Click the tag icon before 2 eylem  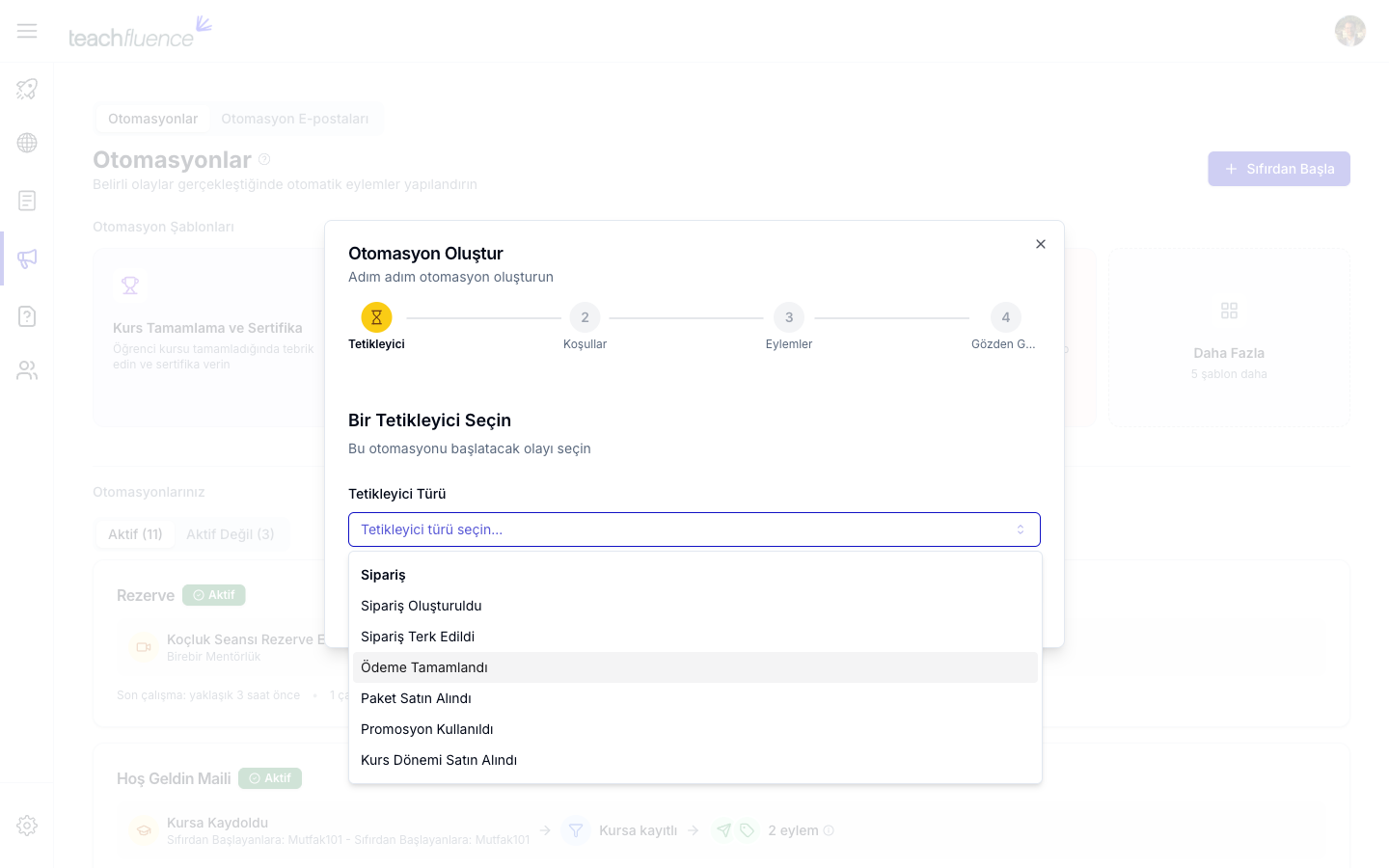(x=747, y=830)
